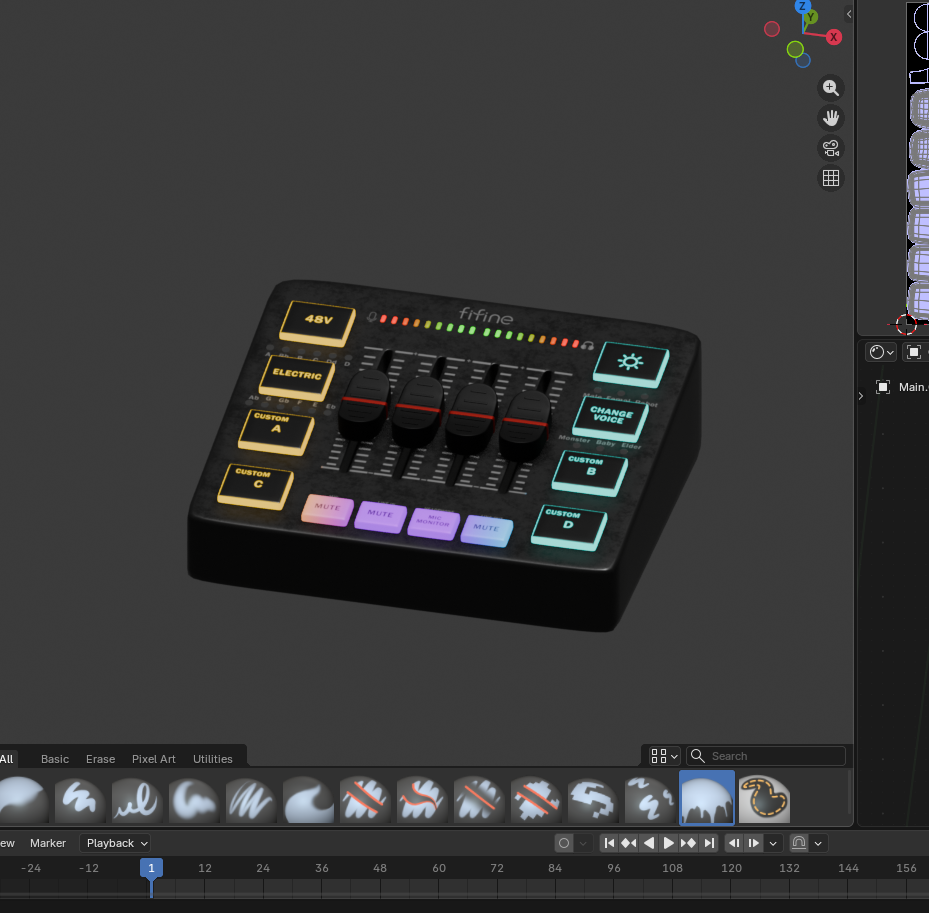Toggle auto keying record circle

pyautogui.click(x=564, y=843)
